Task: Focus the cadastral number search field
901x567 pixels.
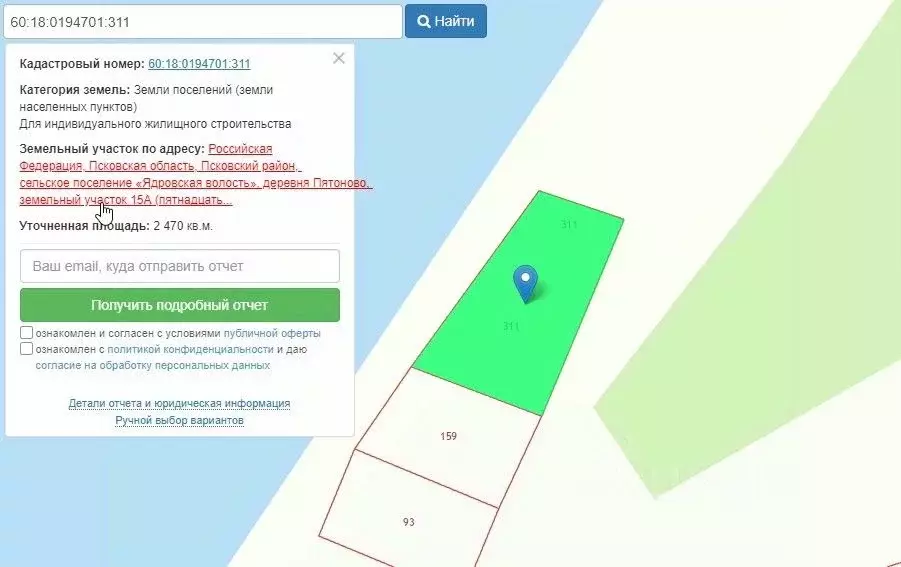Action: pos(203,22)
